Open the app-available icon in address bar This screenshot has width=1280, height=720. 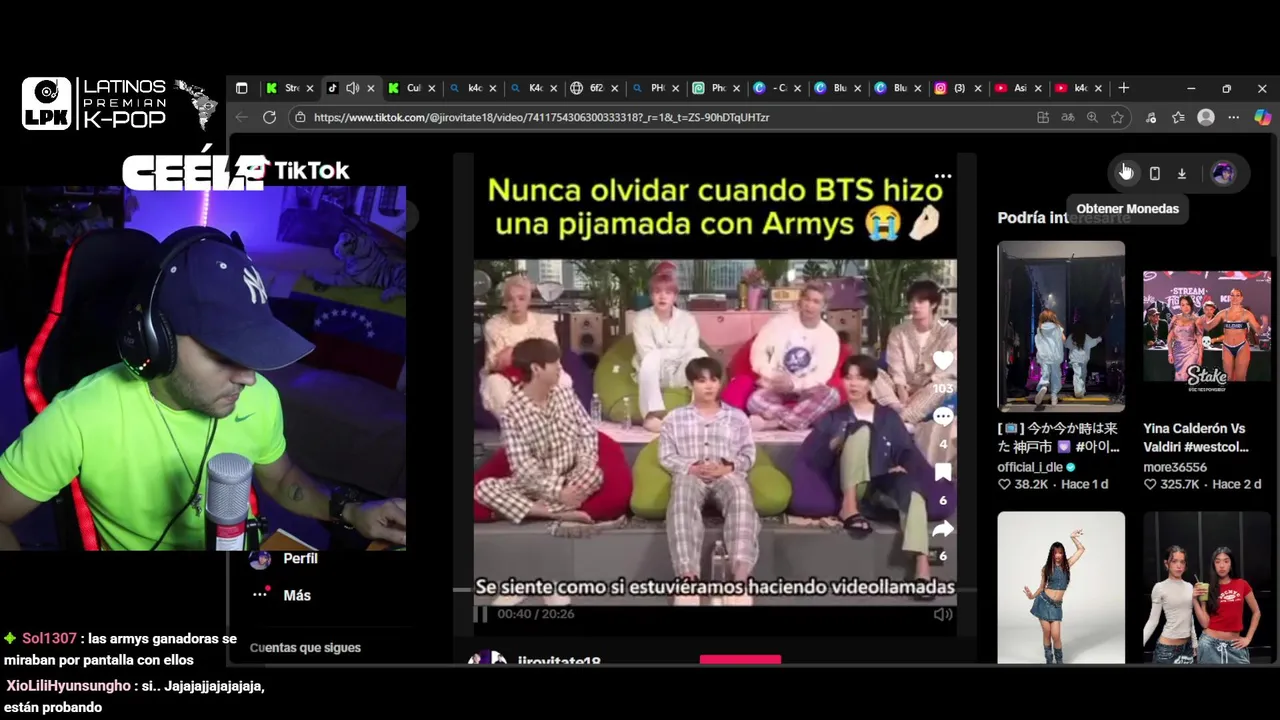pos(1043,117)
